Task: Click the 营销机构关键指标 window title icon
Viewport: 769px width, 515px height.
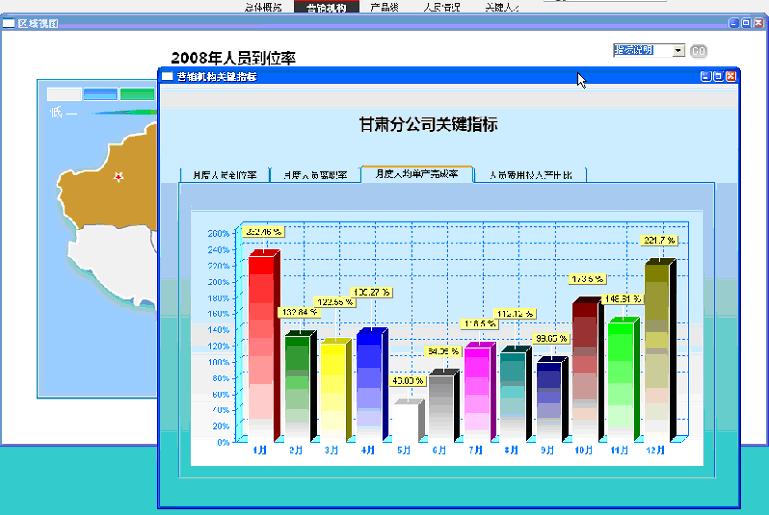Action: pos(167,76)
